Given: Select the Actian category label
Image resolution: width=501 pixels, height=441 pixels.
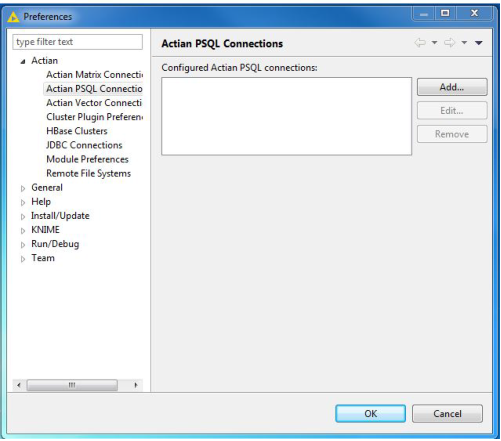Looking at the screenshot, I should pyautogui.click(x=45, y=61).
